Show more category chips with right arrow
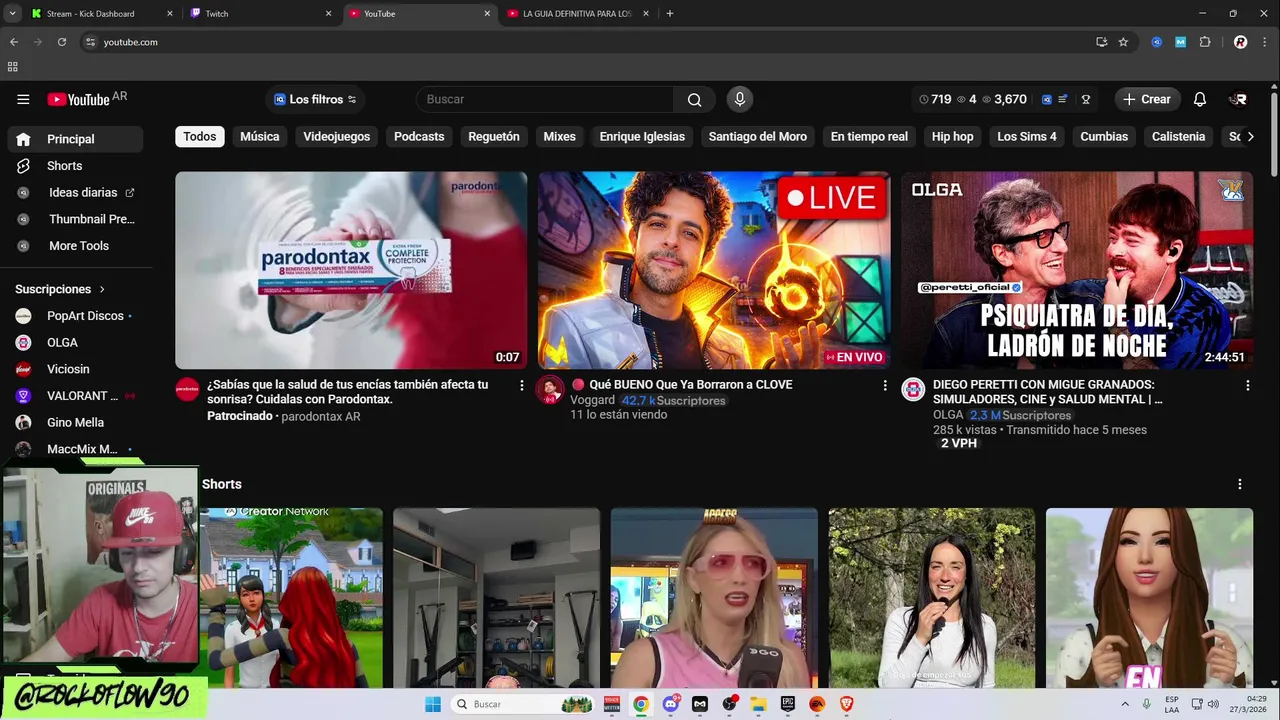 pos(1250,136)
